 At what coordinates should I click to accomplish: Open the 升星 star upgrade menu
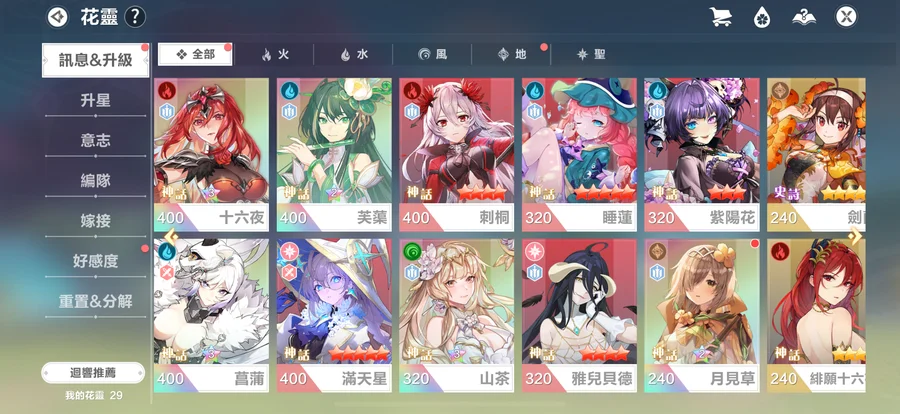[x=95, y=101]
